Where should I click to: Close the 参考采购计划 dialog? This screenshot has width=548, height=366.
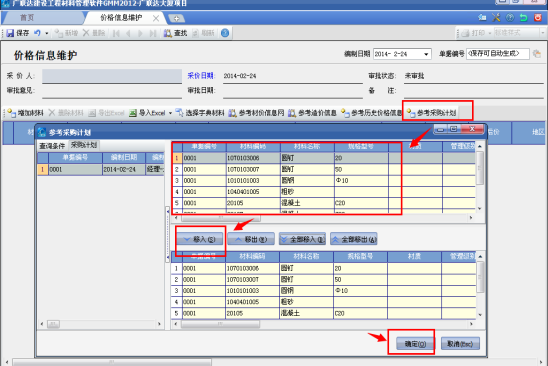472,129
